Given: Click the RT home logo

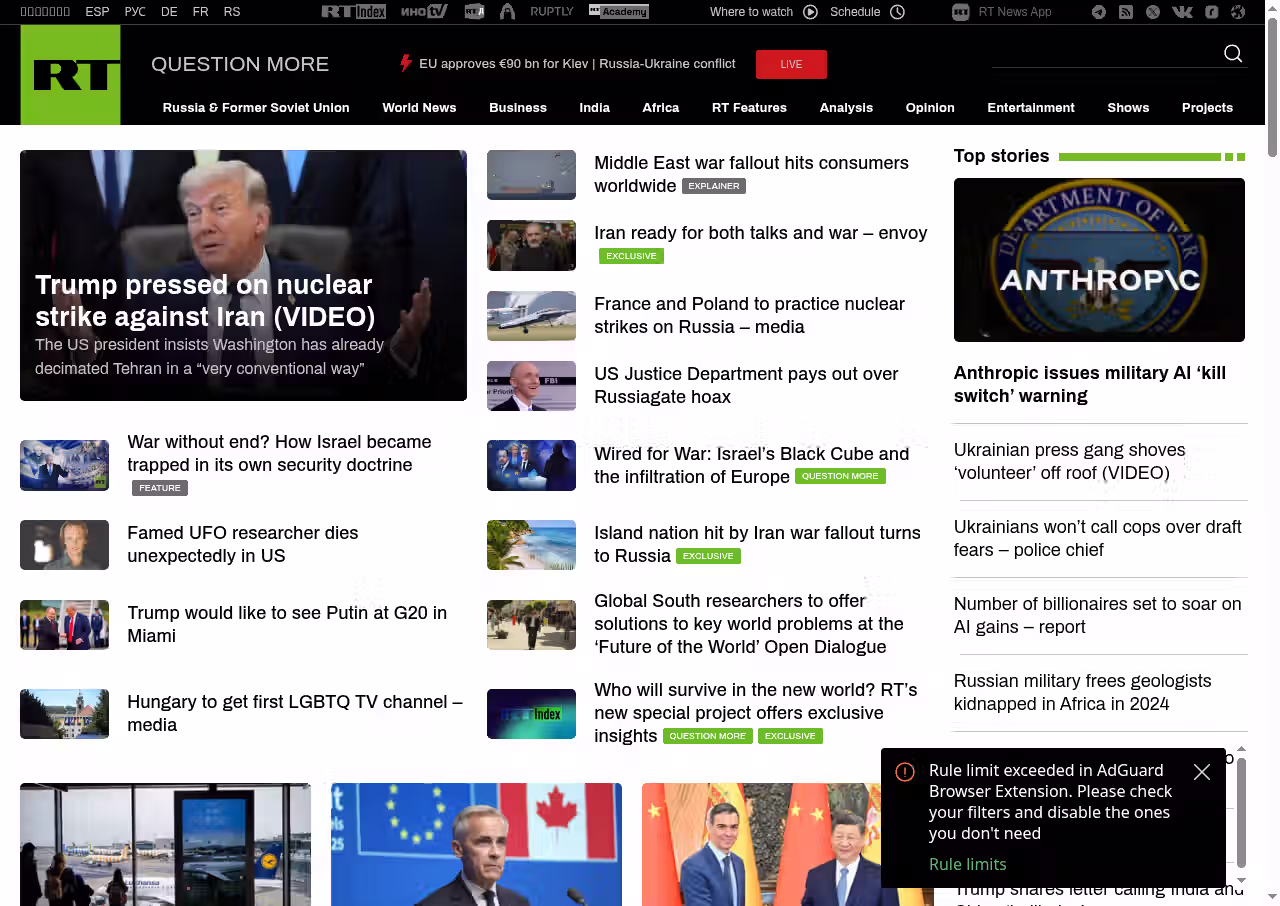Looking at the screenshot, I should (70, 75).
